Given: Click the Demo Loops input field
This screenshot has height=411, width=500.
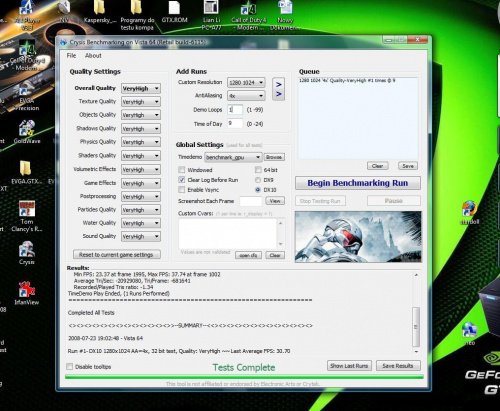Looking at the screenshot, I should (235, 109).
